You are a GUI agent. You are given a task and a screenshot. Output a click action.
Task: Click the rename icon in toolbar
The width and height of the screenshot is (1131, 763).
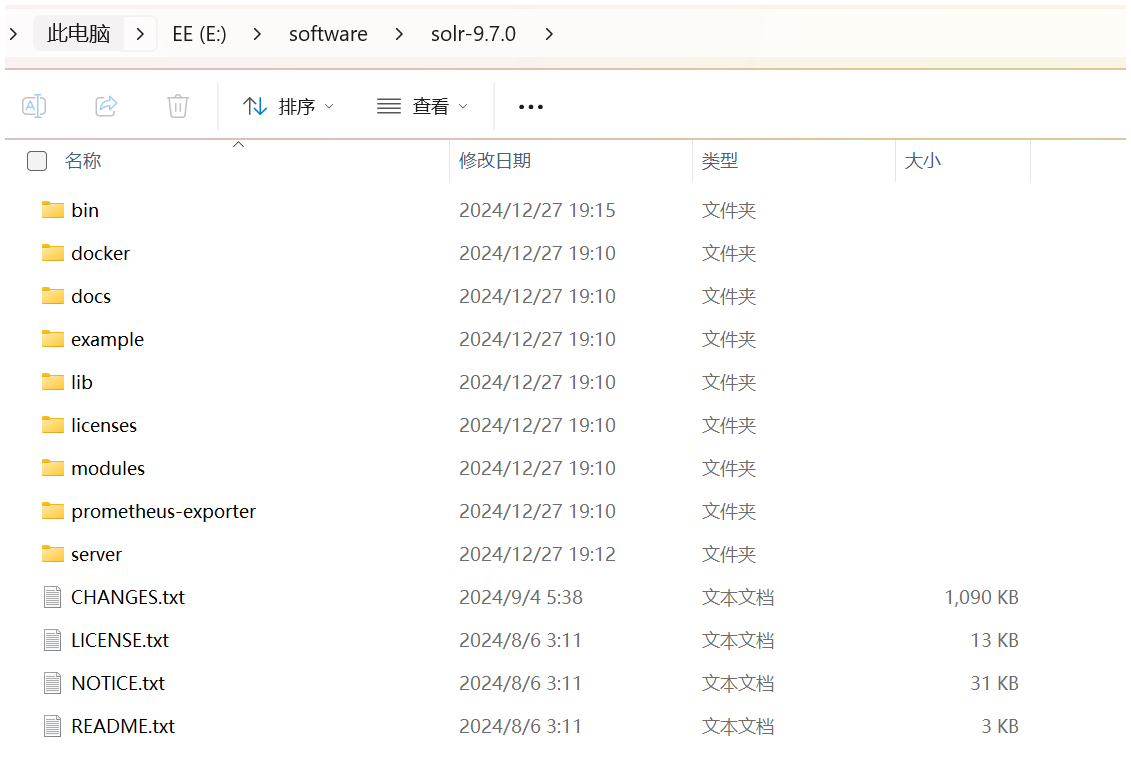[34, 106]
